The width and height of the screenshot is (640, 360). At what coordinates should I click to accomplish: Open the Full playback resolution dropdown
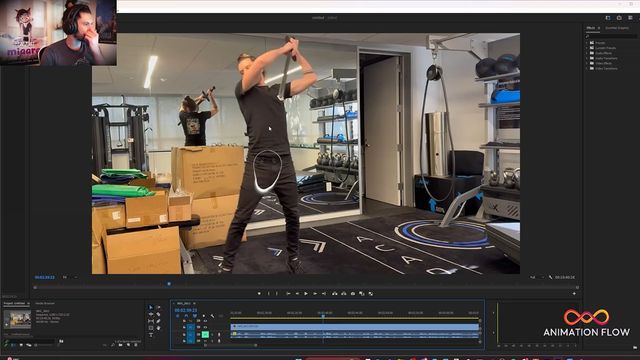tap(537, 277)
